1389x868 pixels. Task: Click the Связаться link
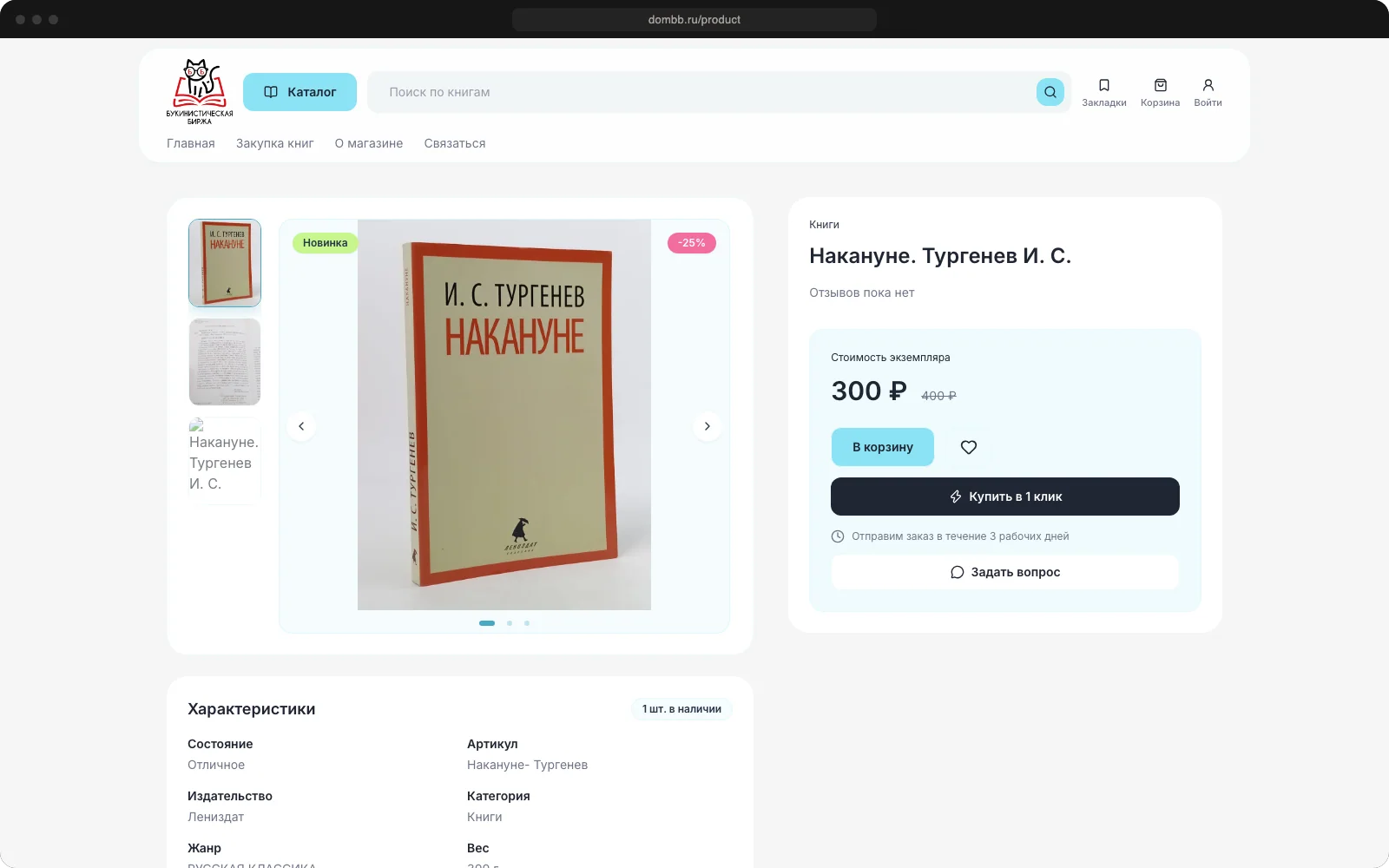(x=455, y=143)
